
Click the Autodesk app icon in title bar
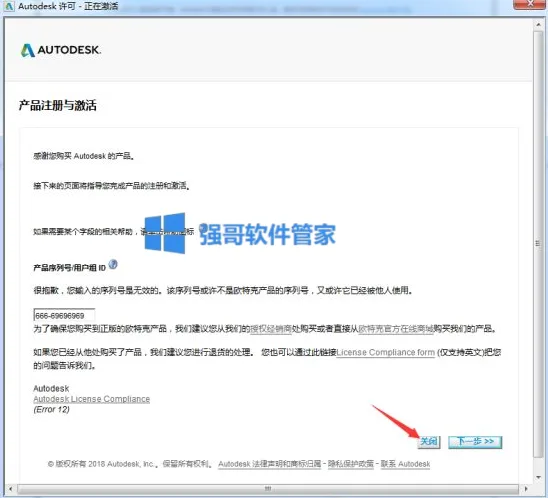pos(9,6)
